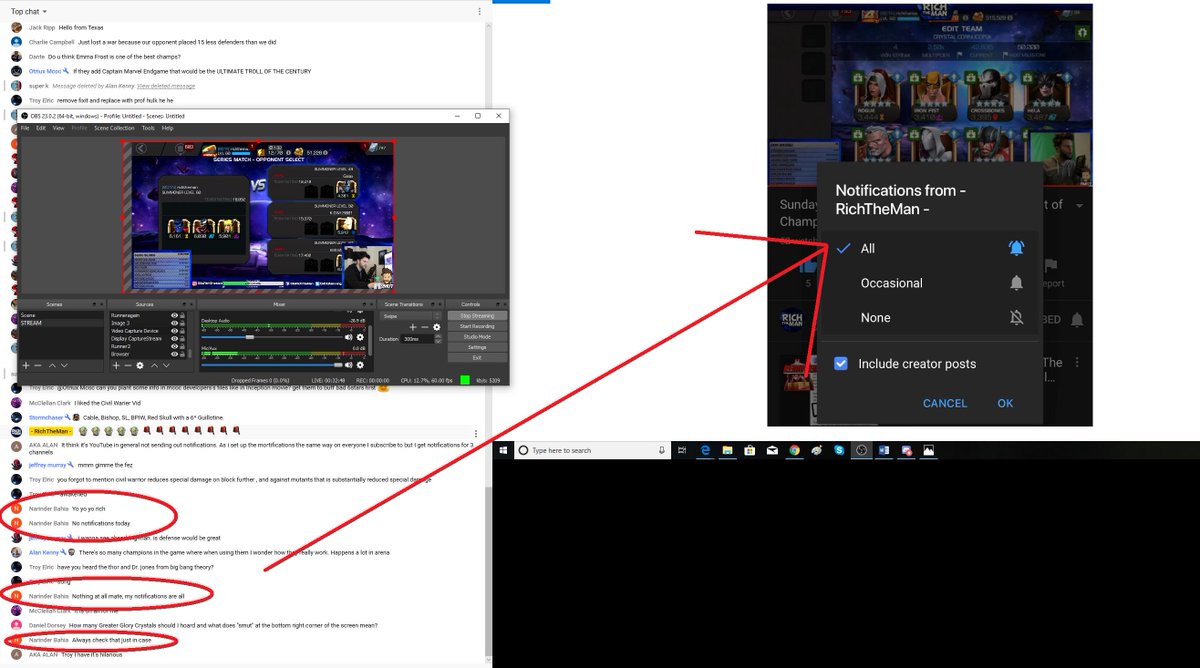Open OBS Settings button in Controls
Viewport: 1200px width, 668px height.
tap(477, 347)
